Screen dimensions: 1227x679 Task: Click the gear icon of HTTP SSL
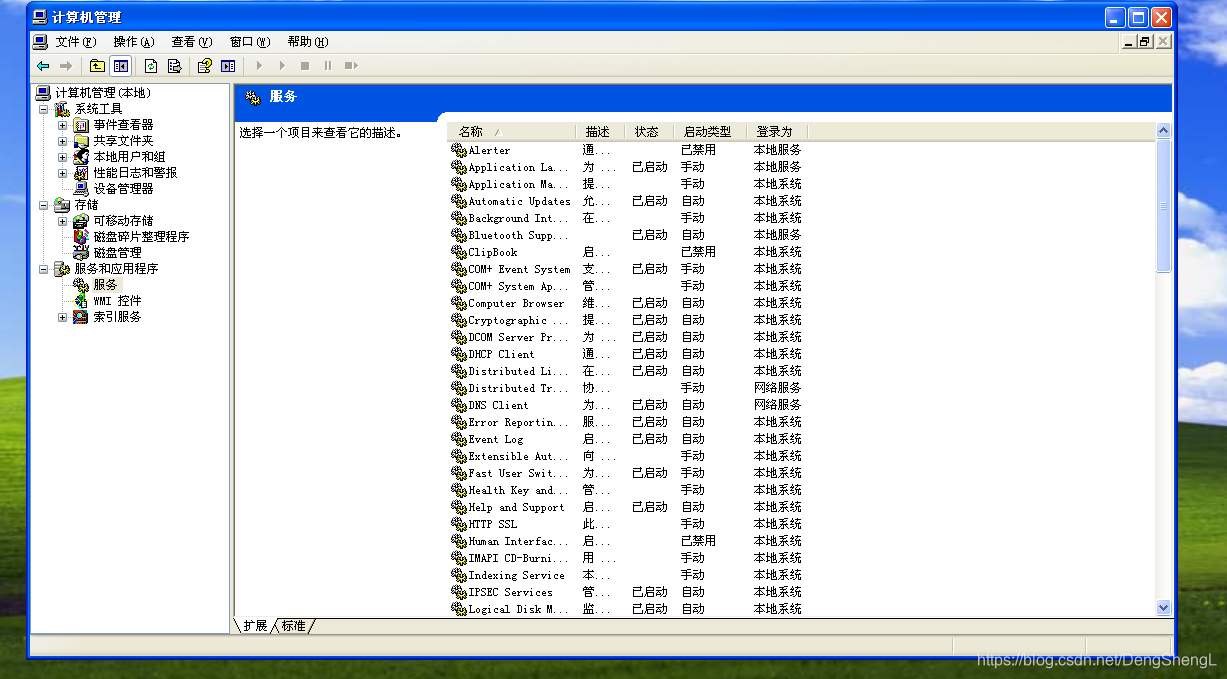pyautogui.click(x=459, y=524)
